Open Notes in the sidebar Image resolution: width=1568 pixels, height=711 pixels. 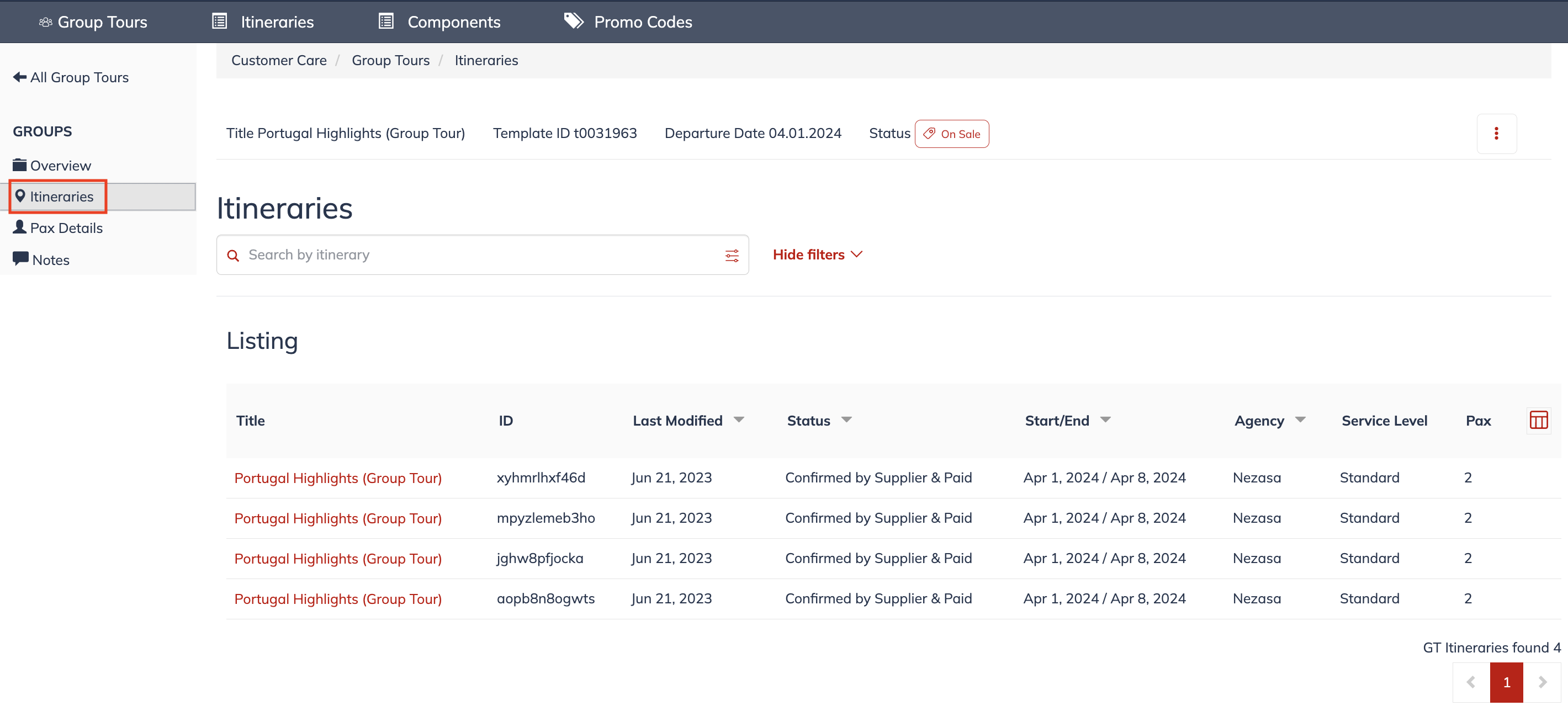41,260
